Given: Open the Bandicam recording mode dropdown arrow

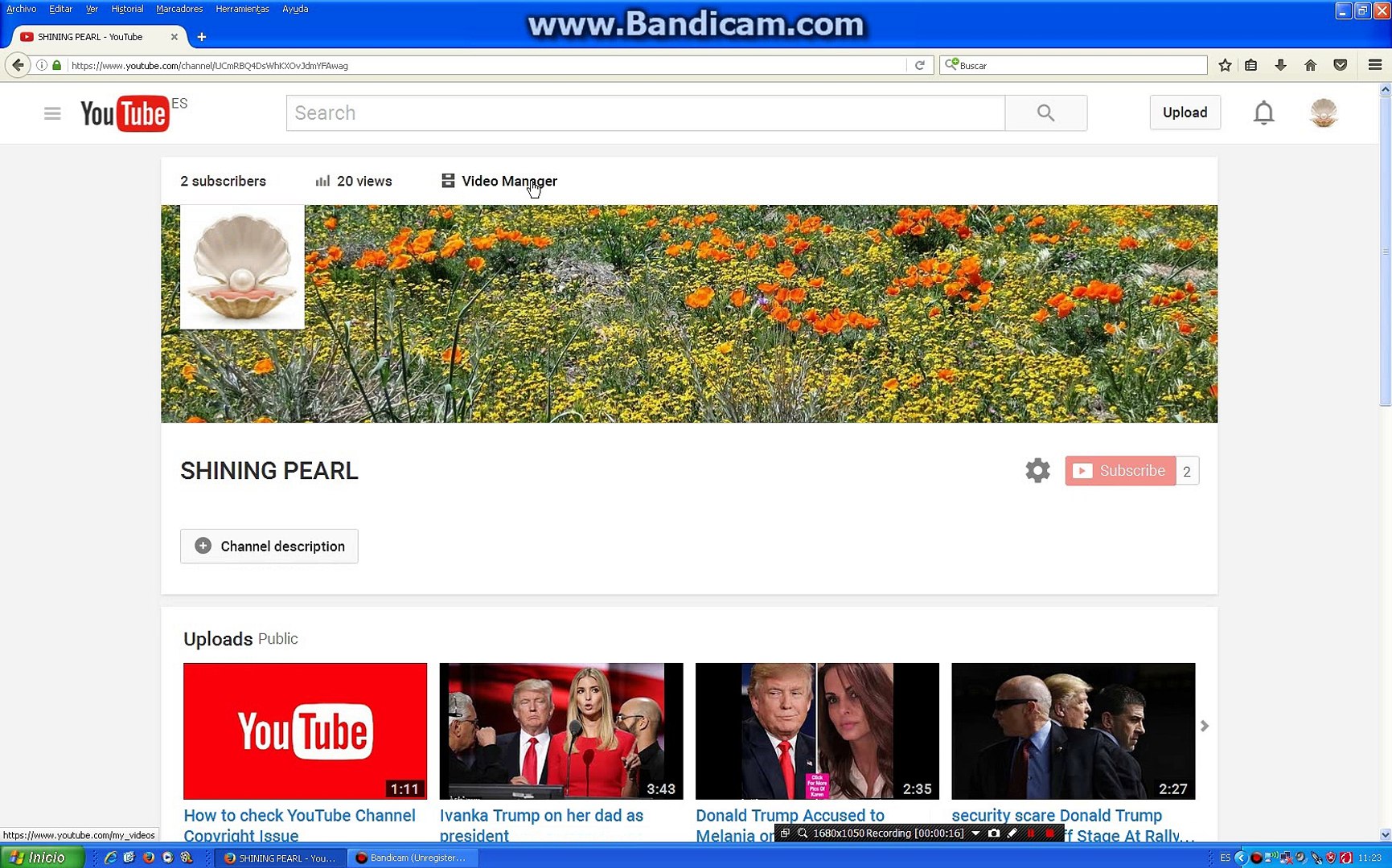Looking at the screenshot, I should [975, 833].
